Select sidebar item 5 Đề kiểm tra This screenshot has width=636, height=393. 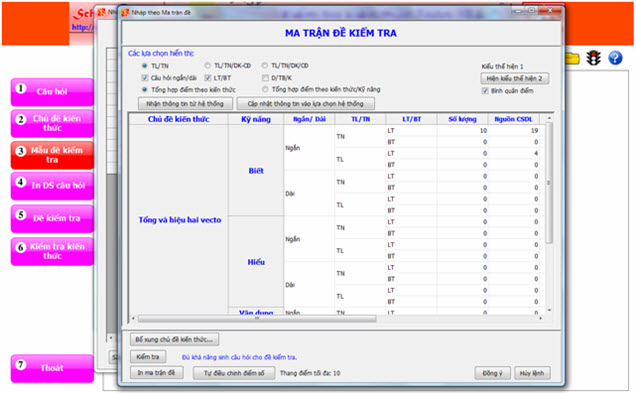[52, 218]
